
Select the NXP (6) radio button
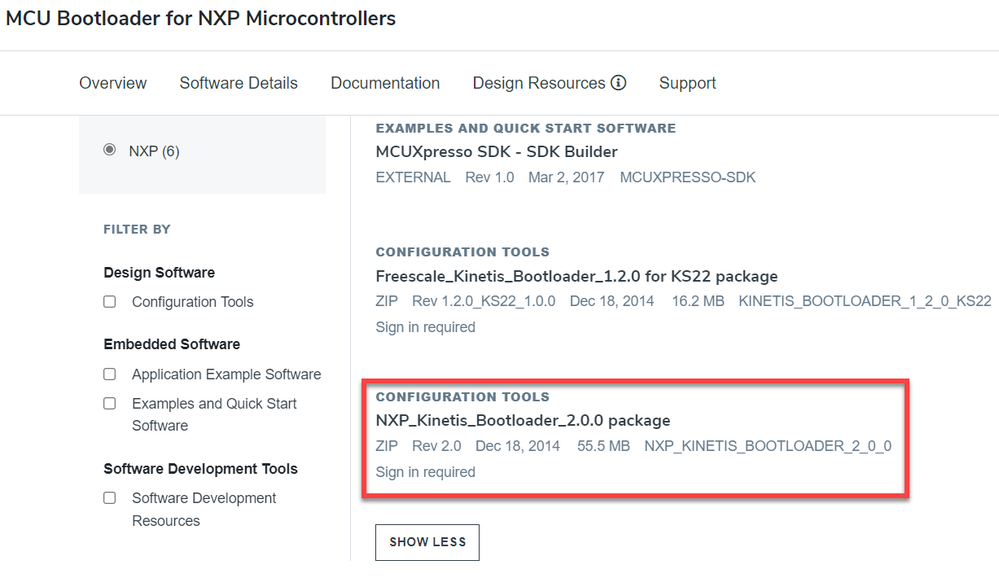pos(110,151)
